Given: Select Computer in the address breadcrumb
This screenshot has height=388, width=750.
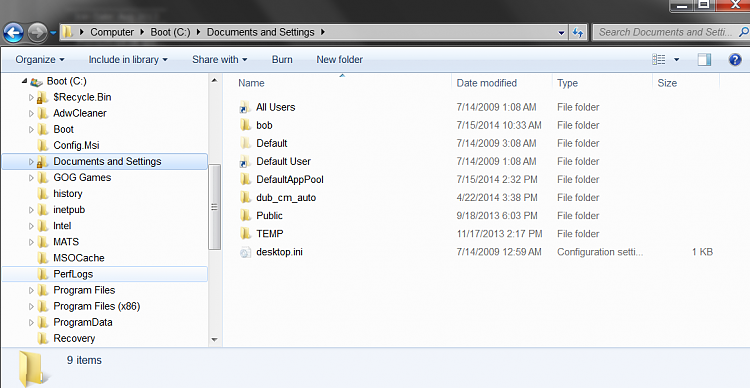Looking at the screenshot, I should (112, 32).
